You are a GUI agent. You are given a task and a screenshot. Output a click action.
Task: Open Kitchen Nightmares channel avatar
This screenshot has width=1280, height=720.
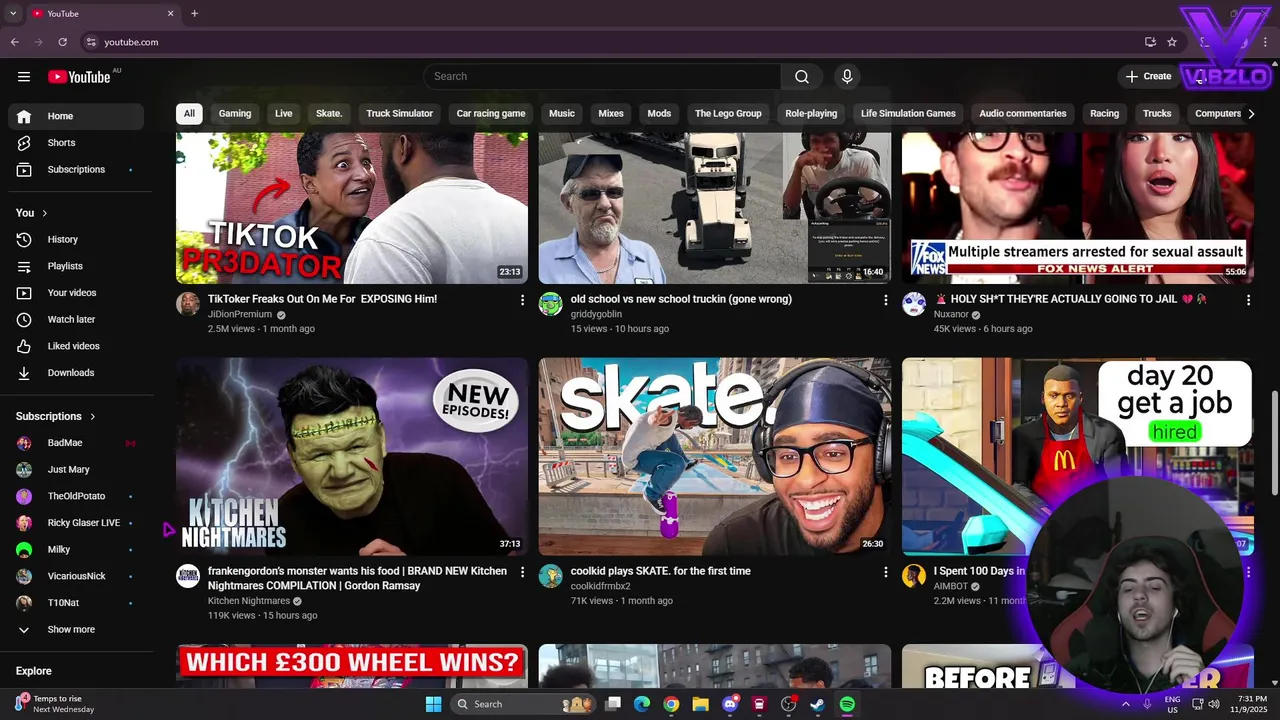[188, 576]
